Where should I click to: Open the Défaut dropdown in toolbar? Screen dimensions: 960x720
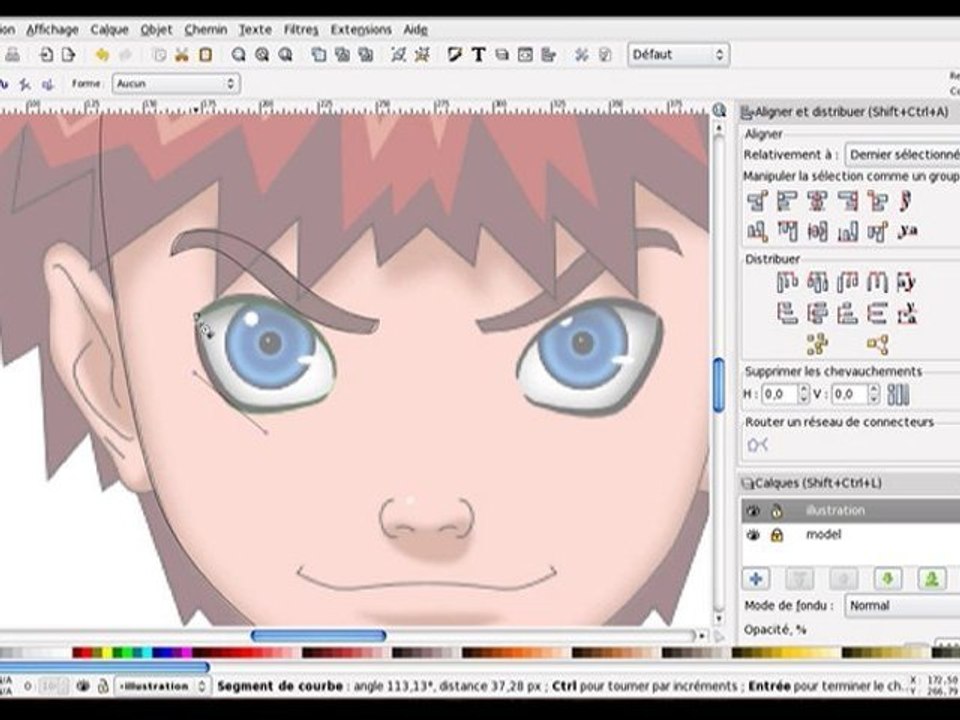[x=678, y=54]
